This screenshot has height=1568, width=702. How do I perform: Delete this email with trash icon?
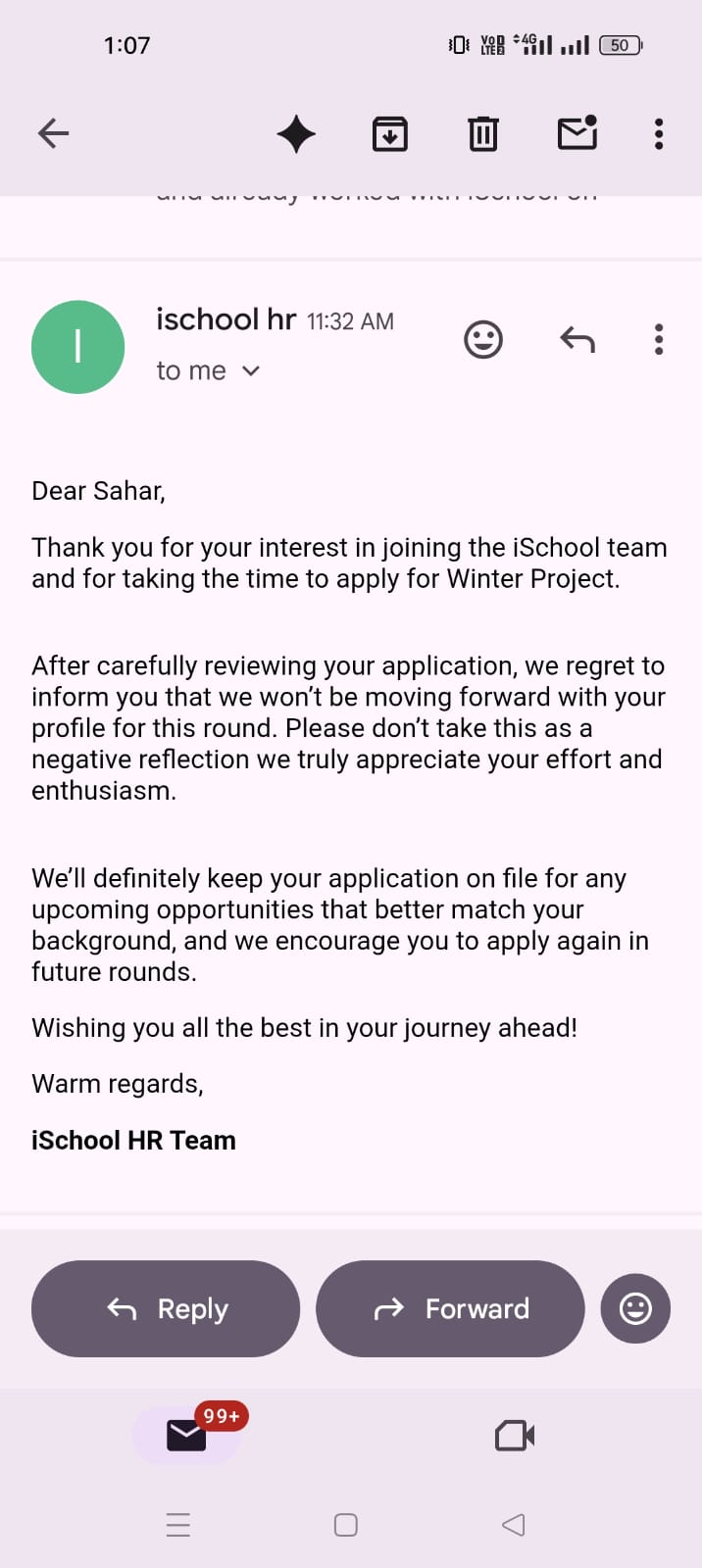[x=482, y=133]
